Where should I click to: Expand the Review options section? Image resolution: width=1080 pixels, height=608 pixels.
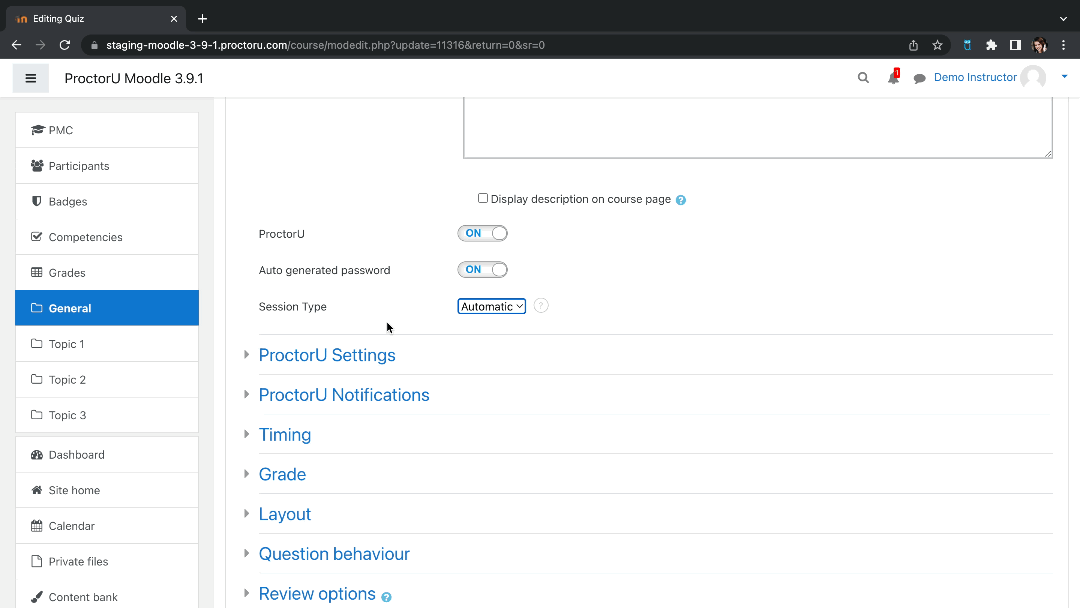tap(317, 594)
